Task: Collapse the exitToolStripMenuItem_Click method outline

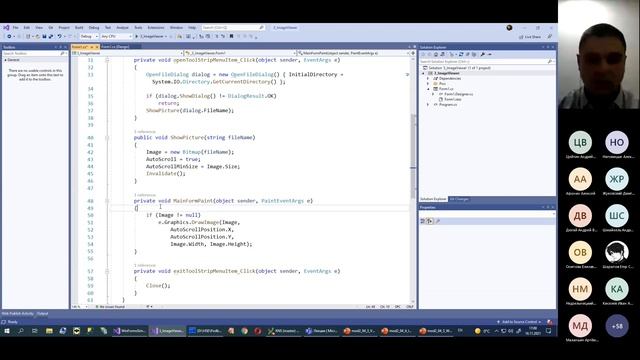Action: click(x=107, y=271)
